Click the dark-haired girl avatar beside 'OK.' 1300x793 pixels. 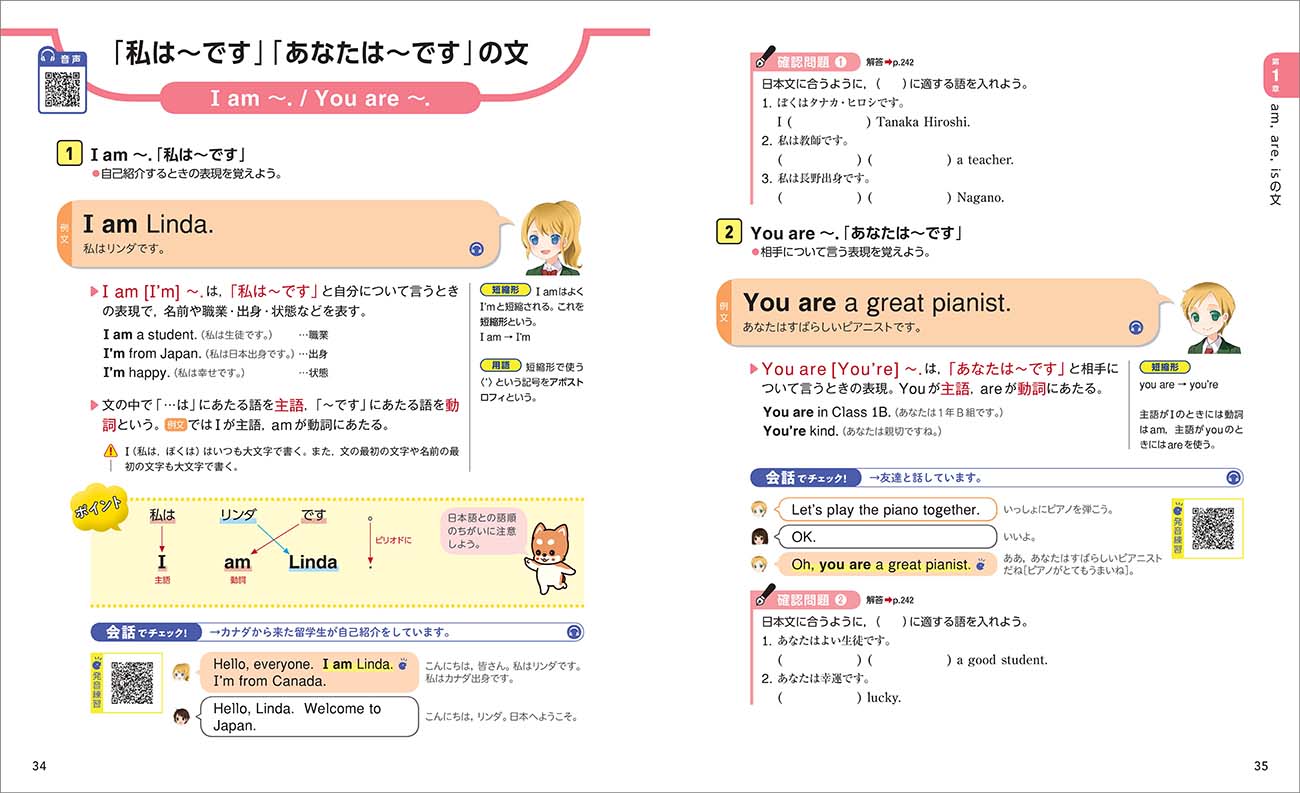[x=759, y=536]
